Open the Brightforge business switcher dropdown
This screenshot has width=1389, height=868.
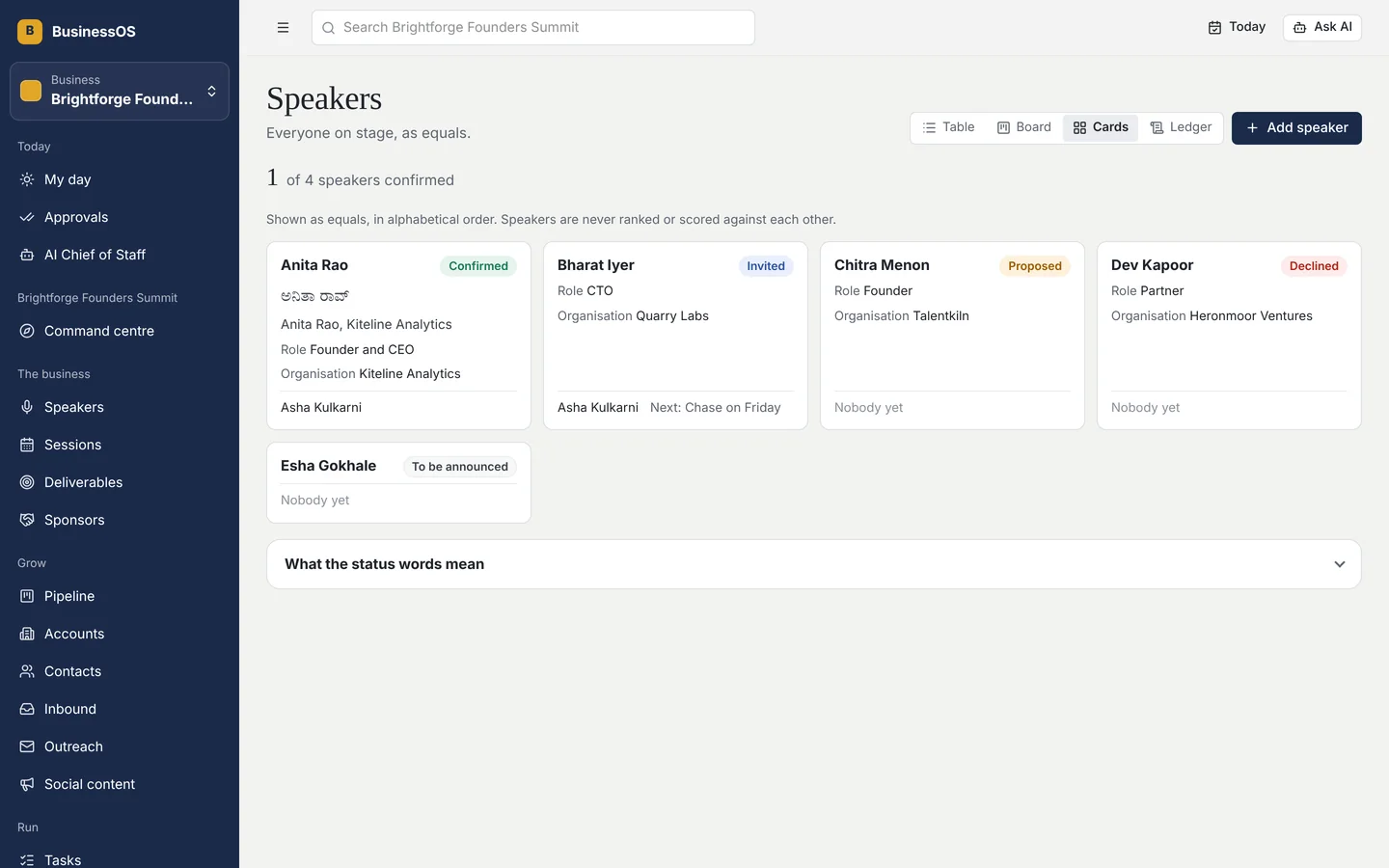(120, 91)
